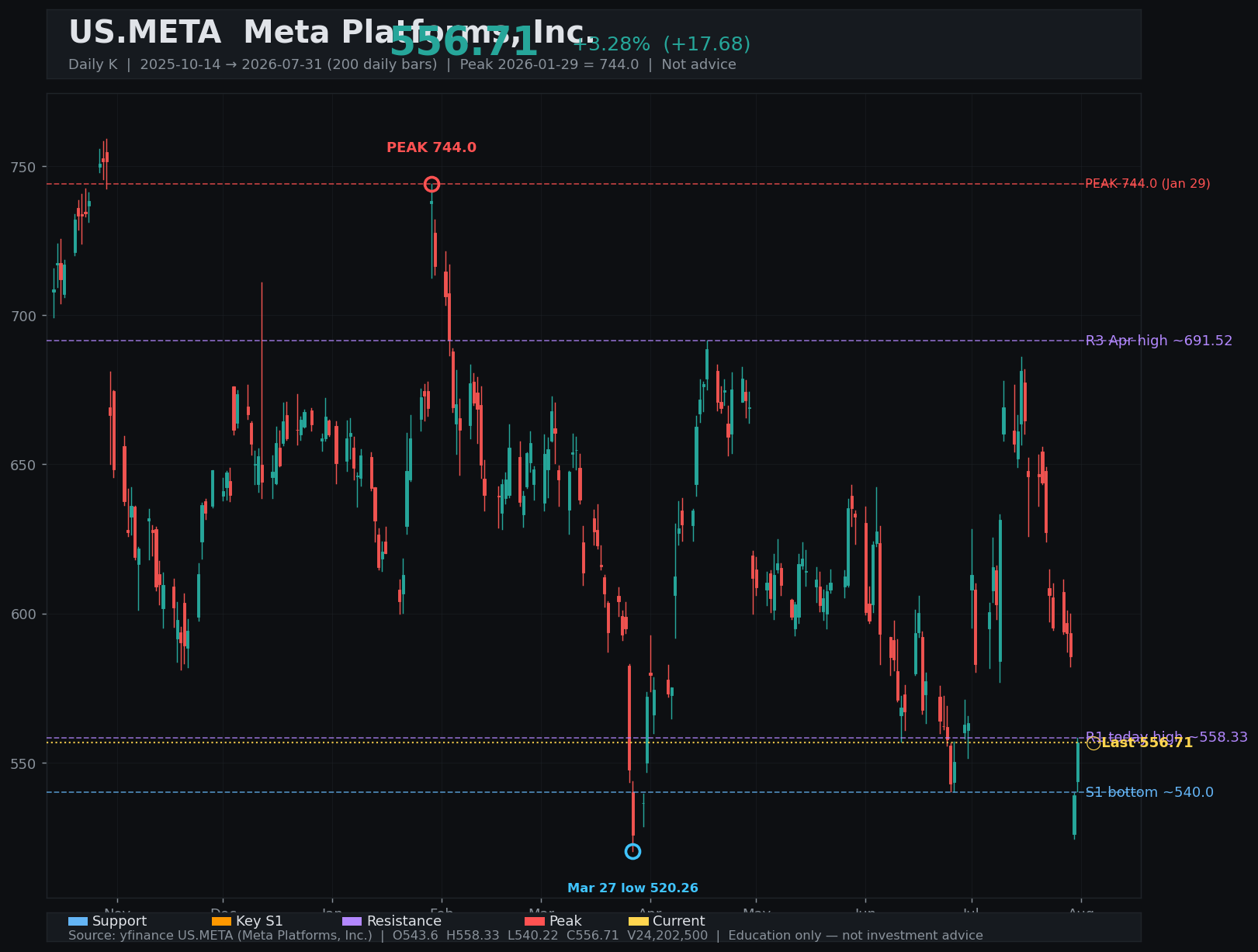1258x952 pixels.
Task: Click the large teal 556.71 price in header
Action: (463, 42)
